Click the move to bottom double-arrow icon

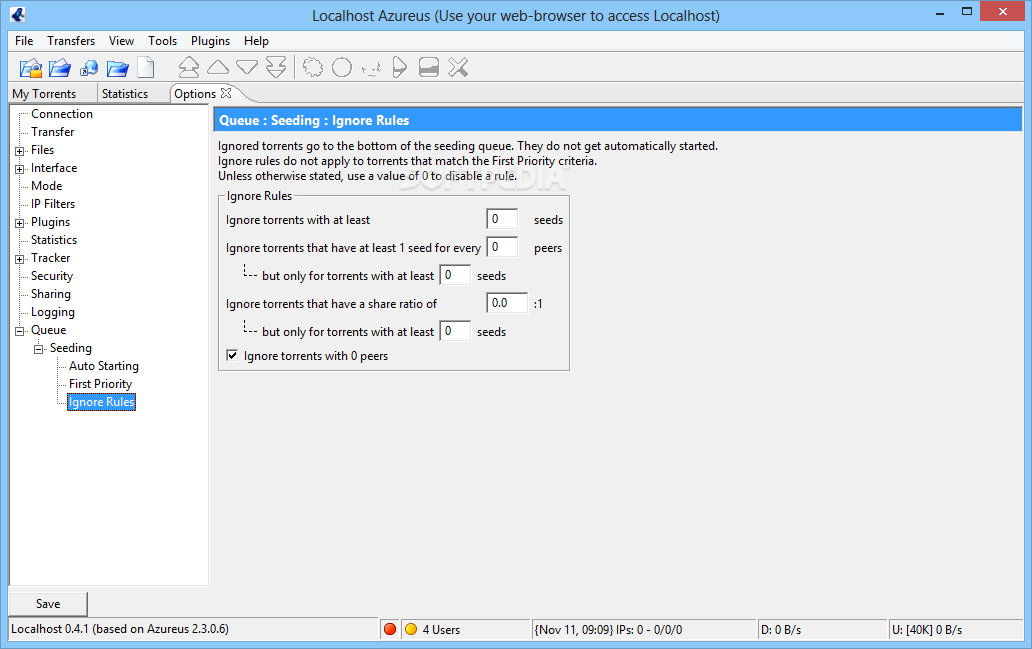[276, 67]
